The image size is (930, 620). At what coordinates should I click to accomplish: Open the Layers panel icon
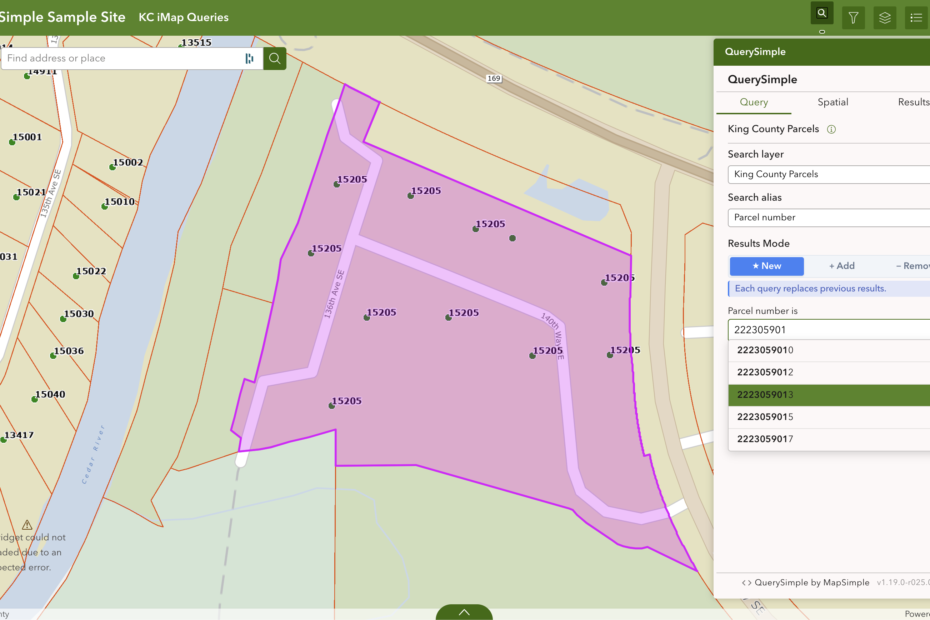tap(884, 16)
